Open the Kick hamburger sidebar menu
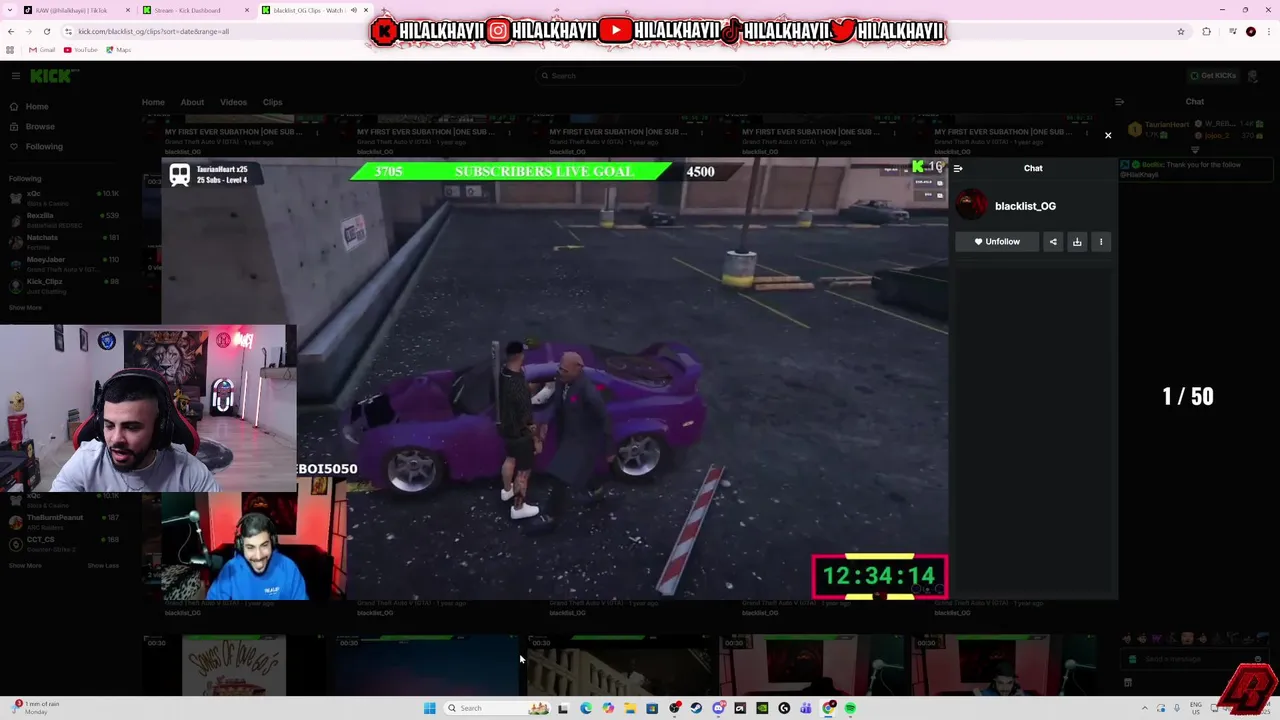1280x720 pixels. coord(15,76)
